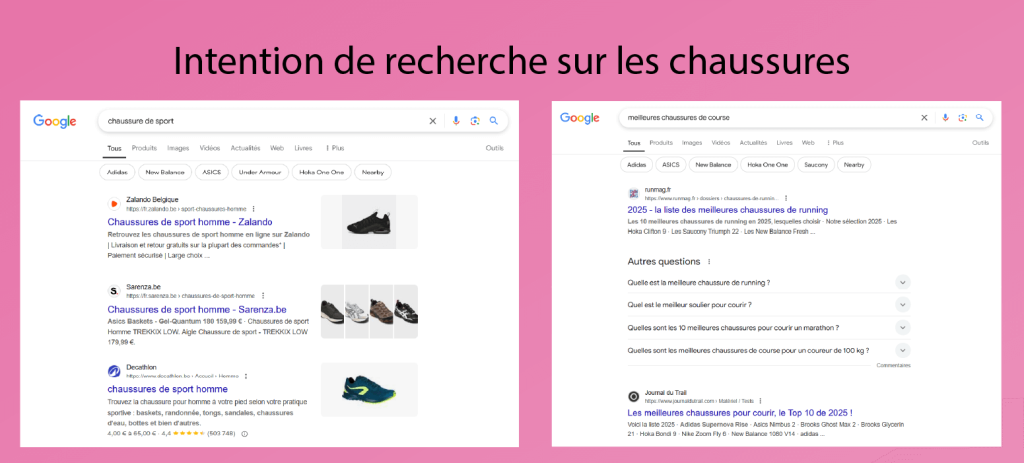Clear the 'chaussure de sport' search query
The width and height of the screenshot is (1024, 463).
[432, 121]
